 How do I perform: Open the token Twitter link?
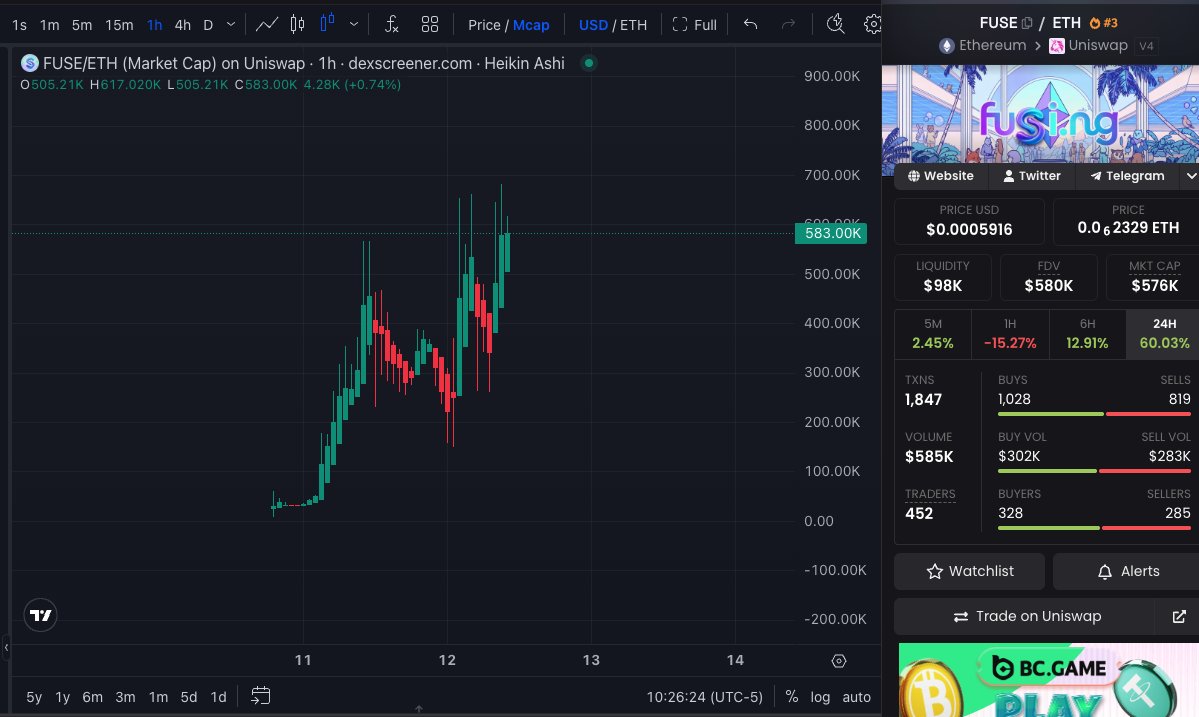tap(1032, 176)
